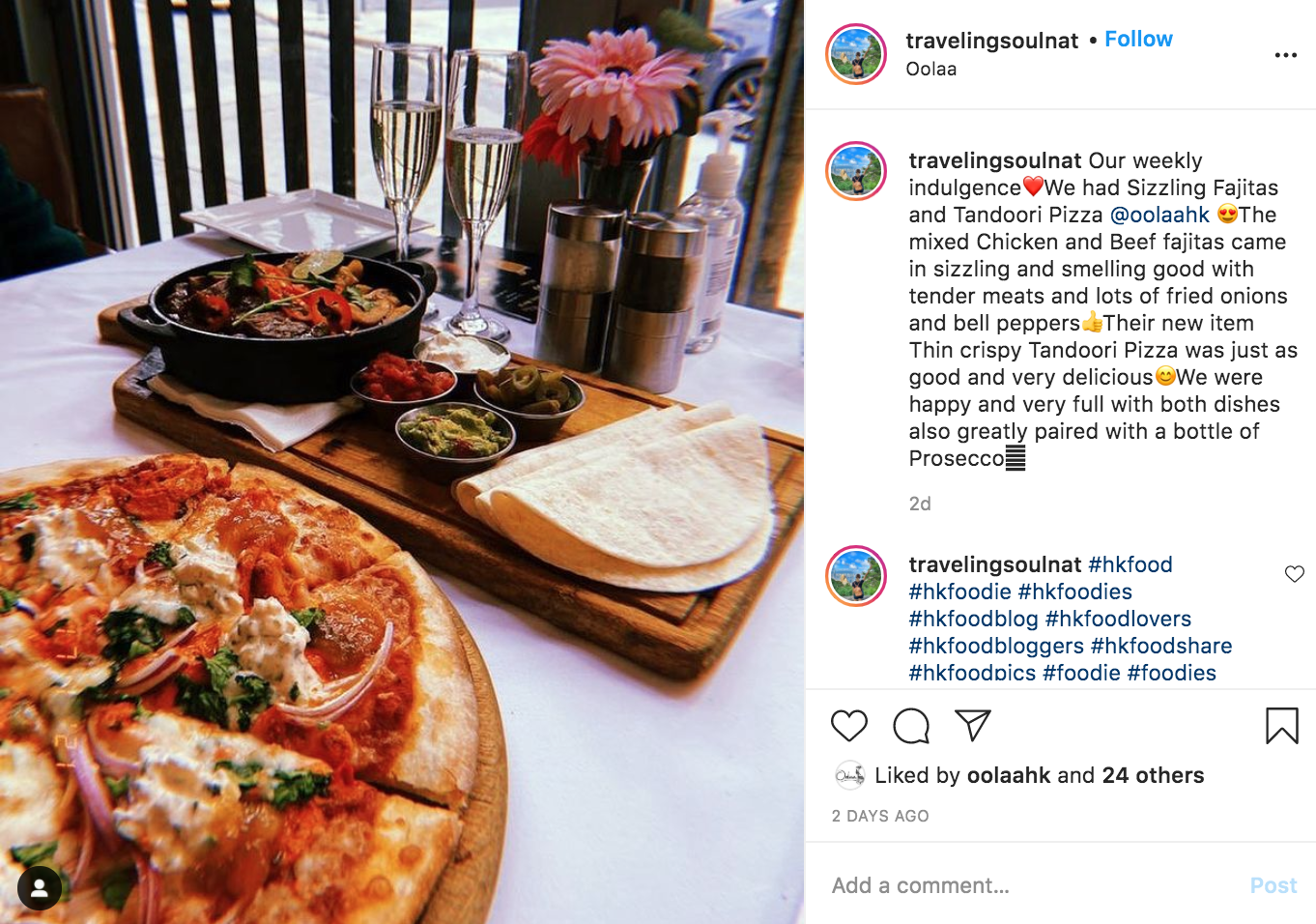Screen dimensions: 1316x924
Task: Show tagged people icon on photo
Action: (x=40, y=888)
